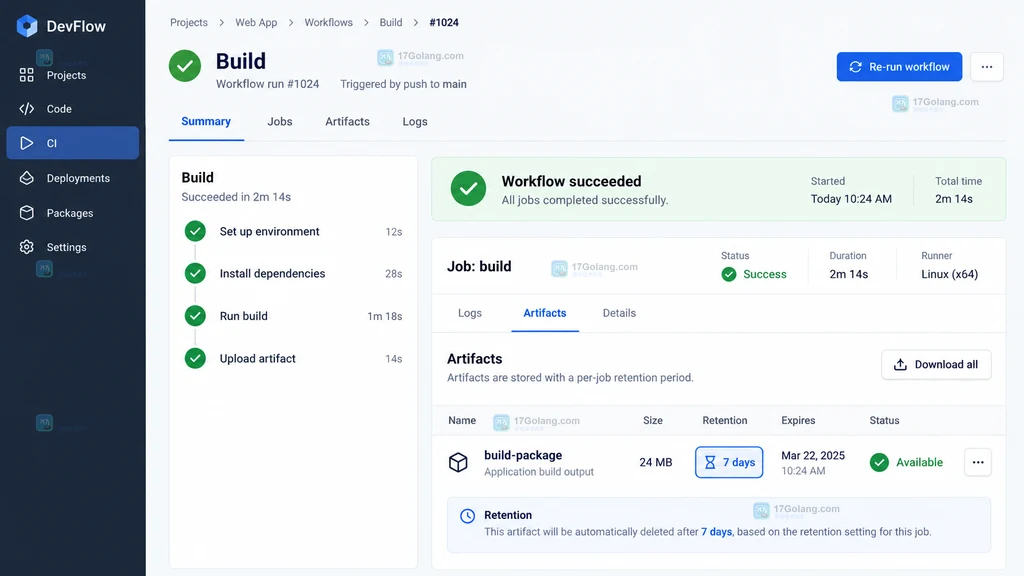Click the Name column header
The height and width of the screenshot is (576, 1024).
(462, 421)
